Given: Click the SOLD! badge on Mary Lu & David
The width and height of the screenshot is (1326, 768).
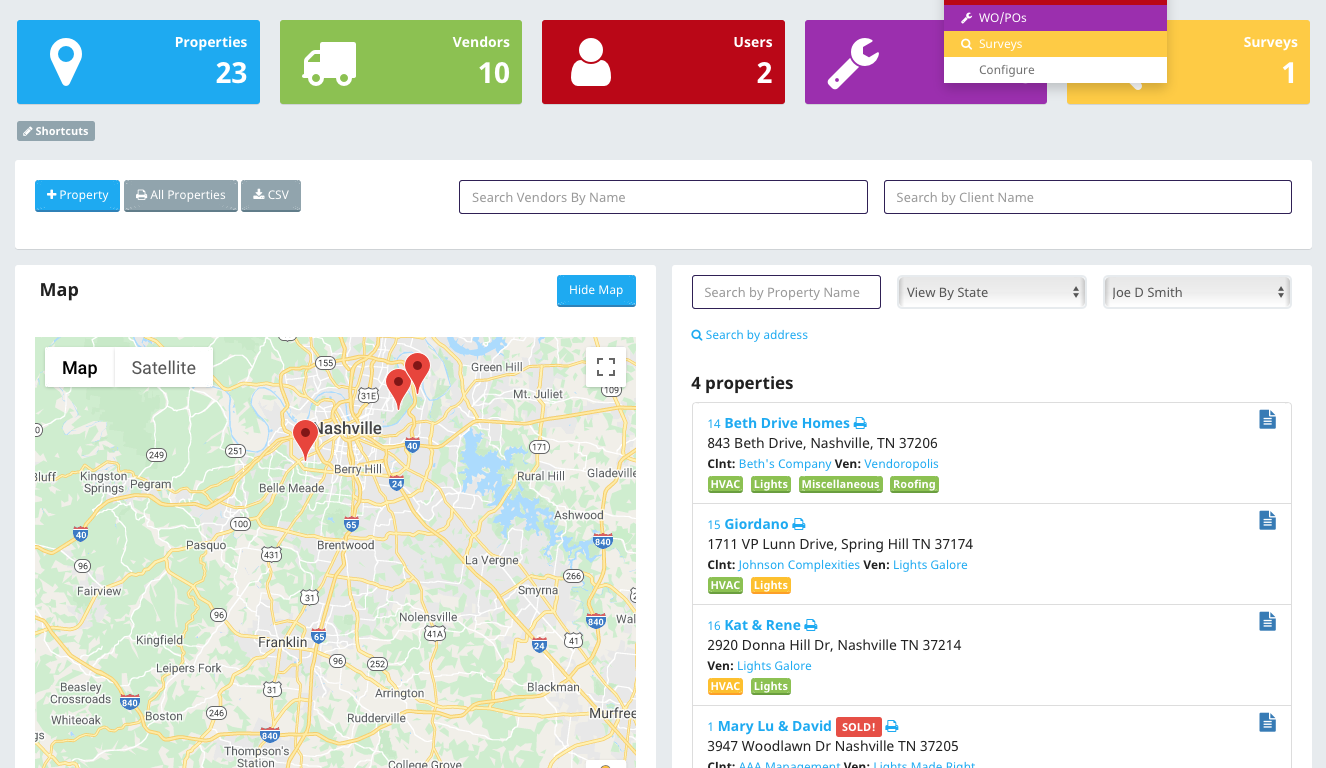Looking at the screenshot, I should click(x=858, y=727).
